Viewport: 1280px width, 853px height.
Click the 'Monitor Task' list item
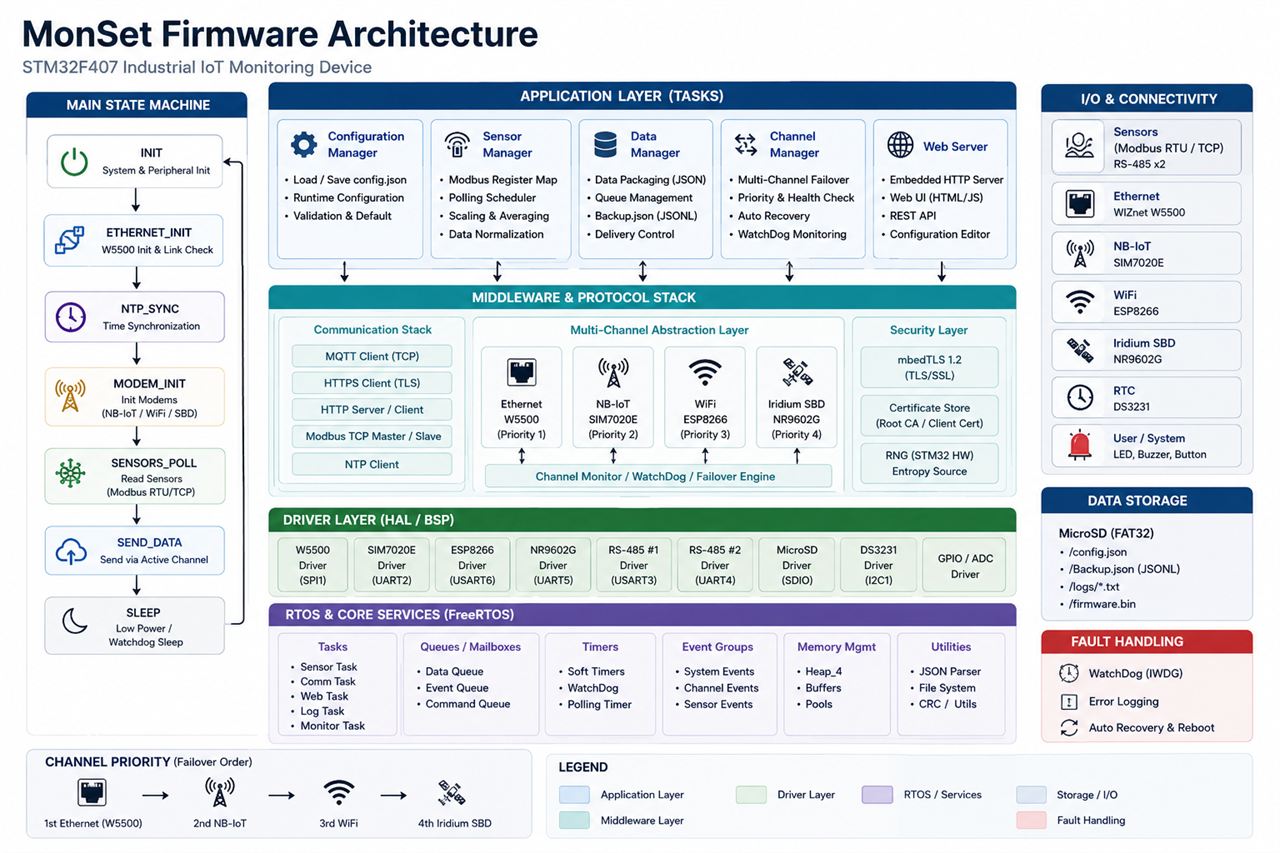[x=333, y=726]
